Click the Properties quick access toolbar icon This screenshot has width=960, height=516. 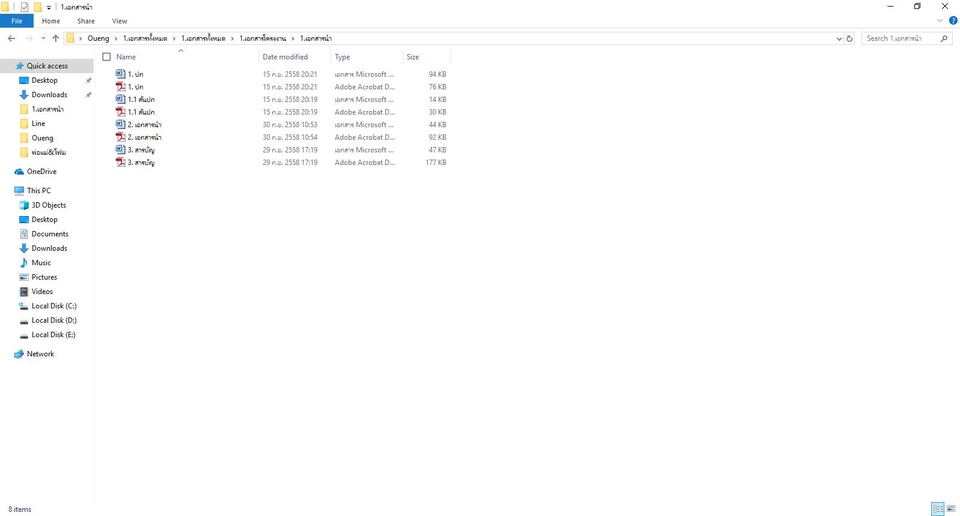pyautogui.click(x=24, y=7)
